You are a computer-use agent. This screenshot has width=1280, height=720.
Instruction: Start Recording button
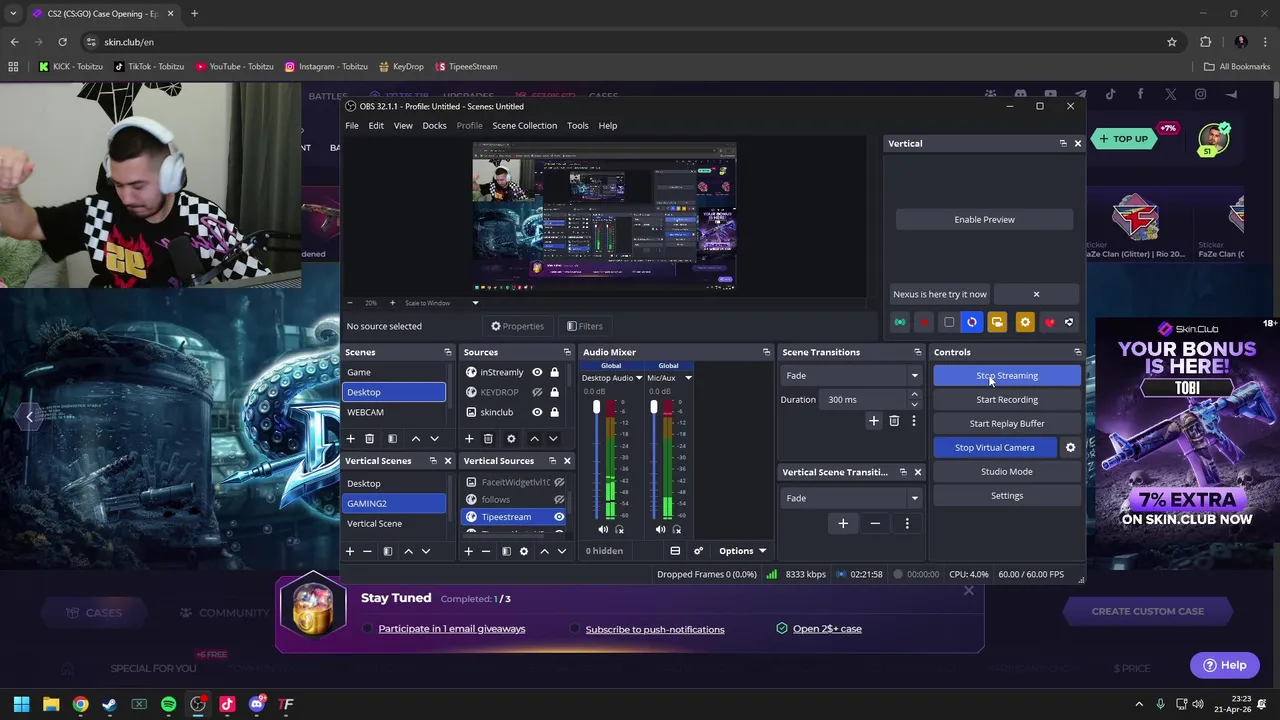tap(1007, 399)
